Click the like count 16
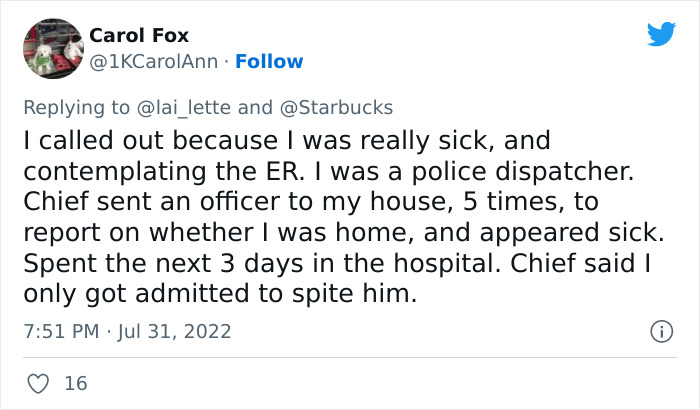The height and width of the screenshot is (410, 700). pyautogui.click(x=75, y=383)
